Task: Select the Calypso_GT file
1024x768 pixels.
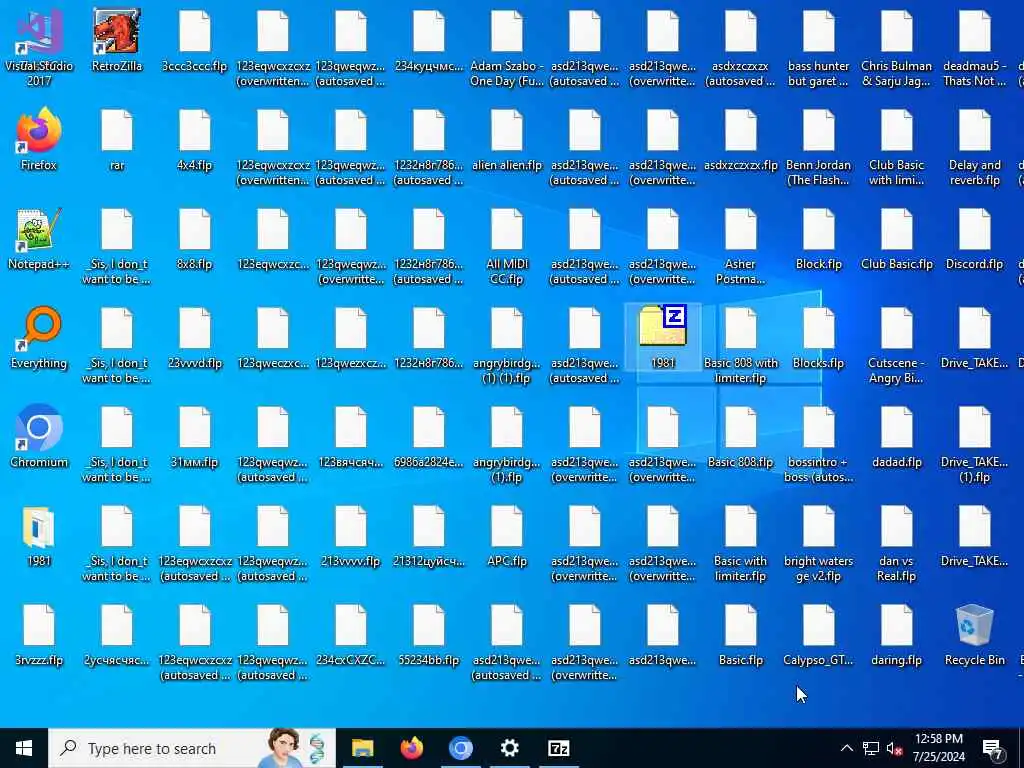Action: tap(819, 635)
